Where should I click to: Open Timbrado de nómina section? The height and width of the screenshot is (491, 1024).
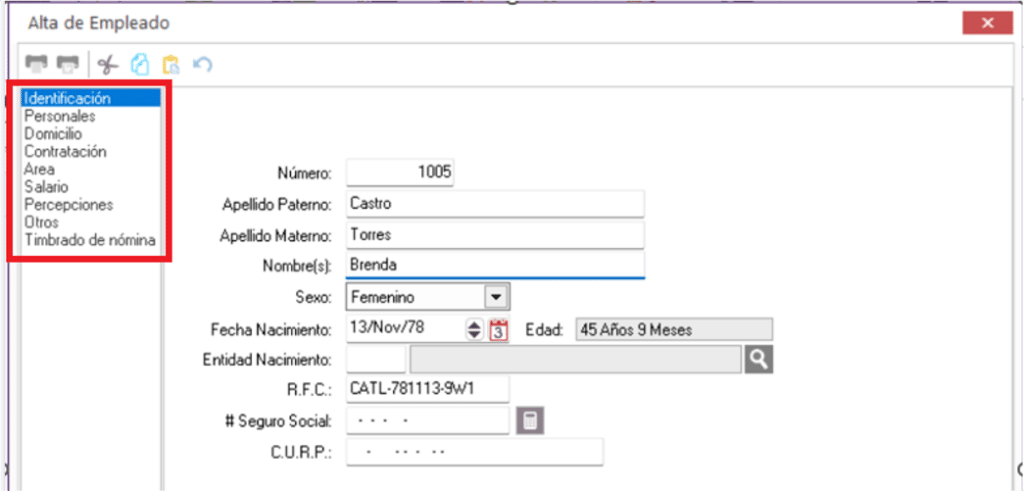click(91, 240)
